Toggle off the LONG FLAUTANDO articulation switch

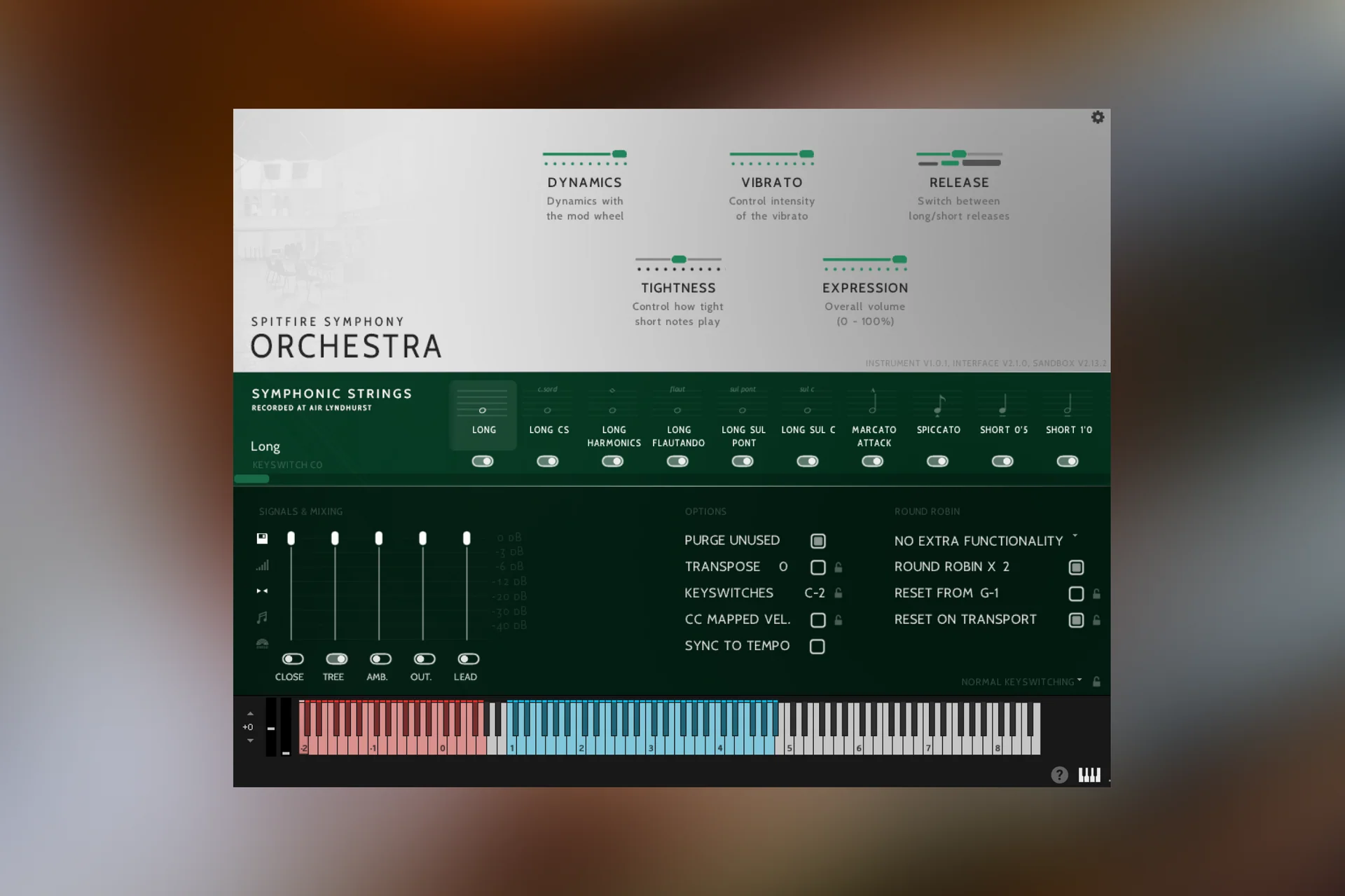[x=677, y=461]
